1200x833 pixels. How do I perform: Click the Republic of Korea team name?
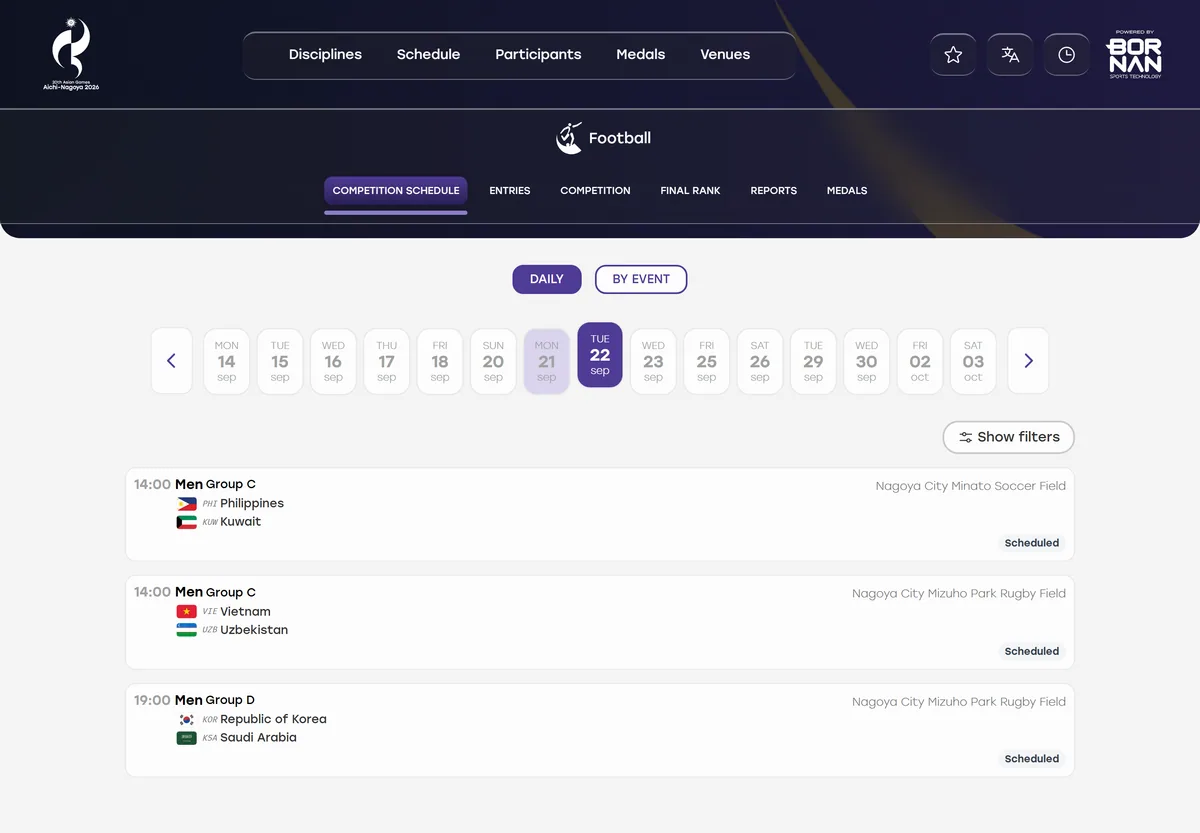[x=273, y=719]
